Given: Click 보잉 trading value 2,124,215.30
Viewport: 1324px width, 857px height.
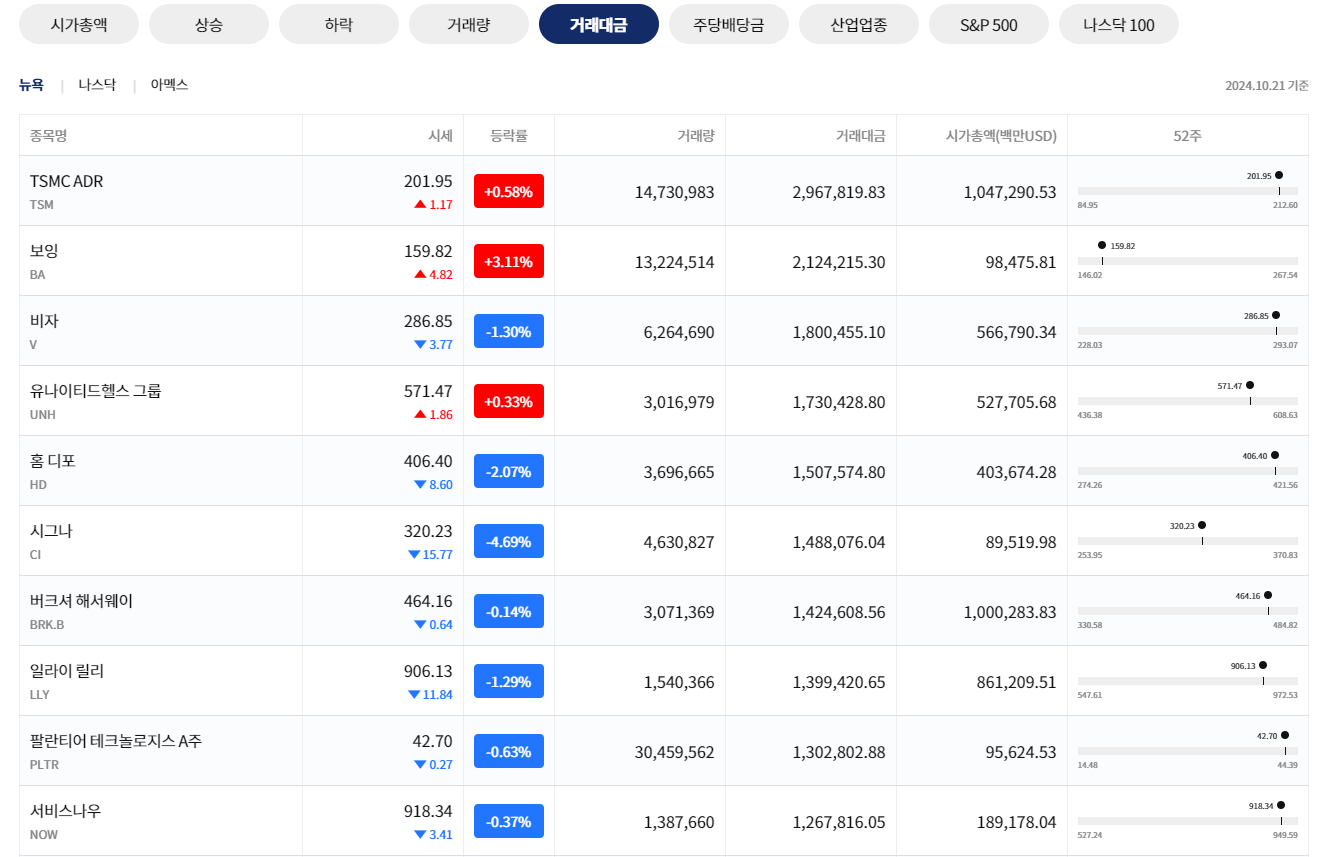Looking at the screenshot, I should pos(839,262).
